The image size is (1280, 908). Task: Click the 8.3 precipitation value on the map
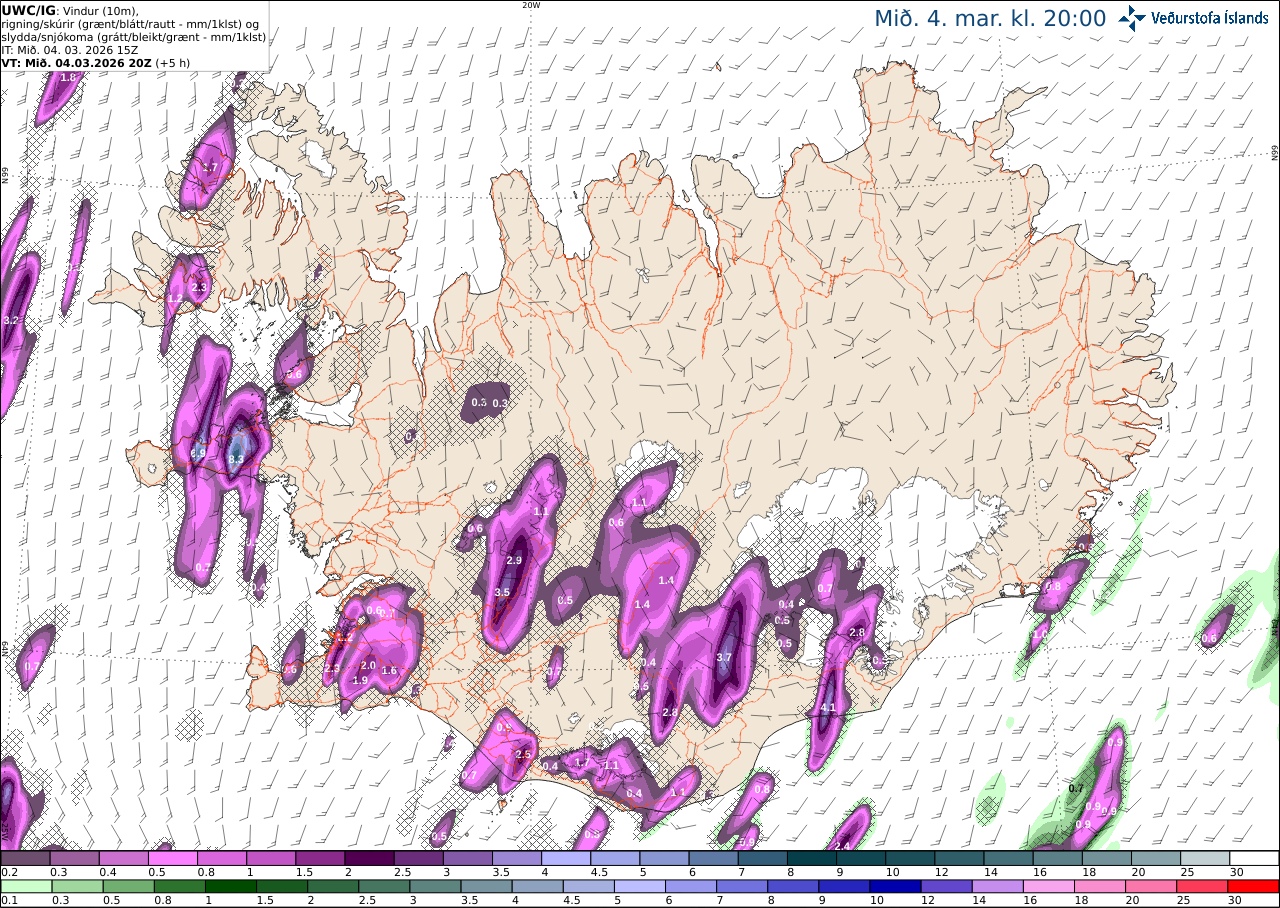point(237,459)
